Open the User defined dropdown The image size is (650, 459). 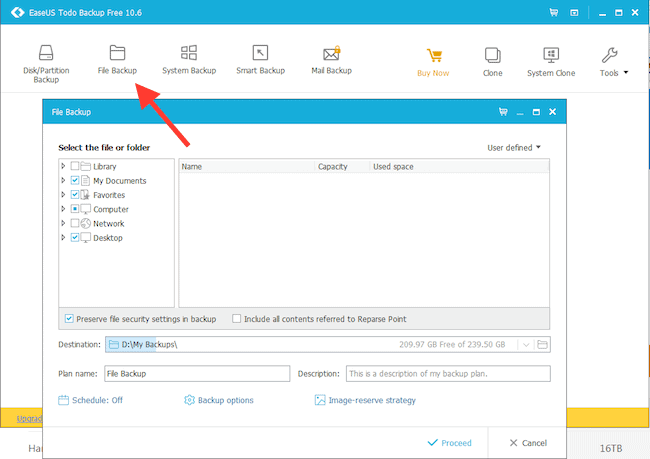pos(514,148)
